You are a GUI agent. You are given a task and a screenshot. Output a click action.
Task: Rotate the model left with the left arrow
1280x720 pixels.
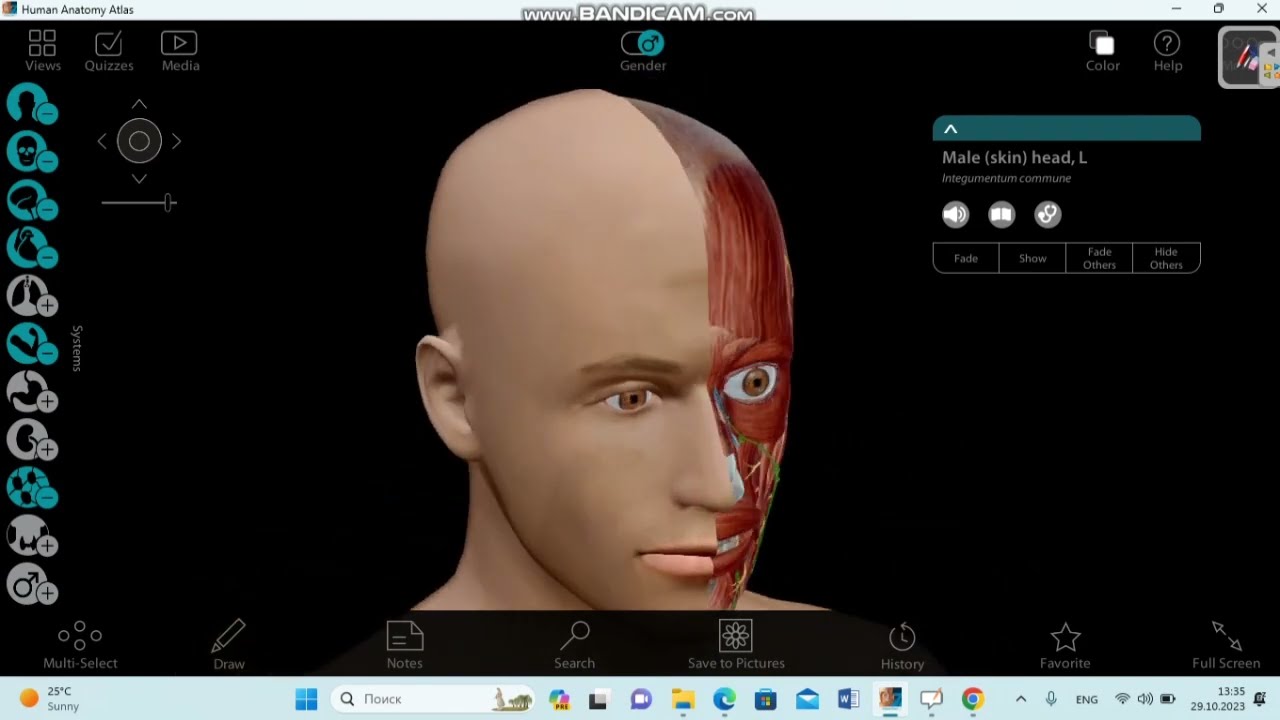click(102, 142)
